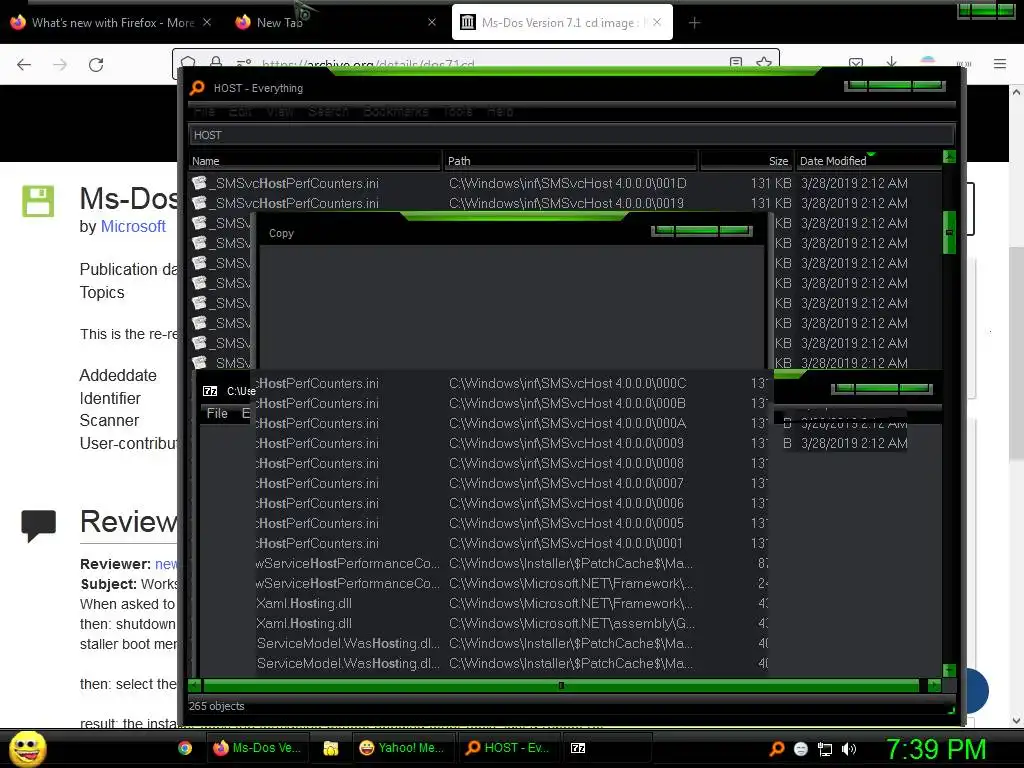The width and height of the screenshot is (1024, 768).
Task: Select first Xaml.Hosting.dll in Microsoft.NET\Framework
Action: point(511,603)
